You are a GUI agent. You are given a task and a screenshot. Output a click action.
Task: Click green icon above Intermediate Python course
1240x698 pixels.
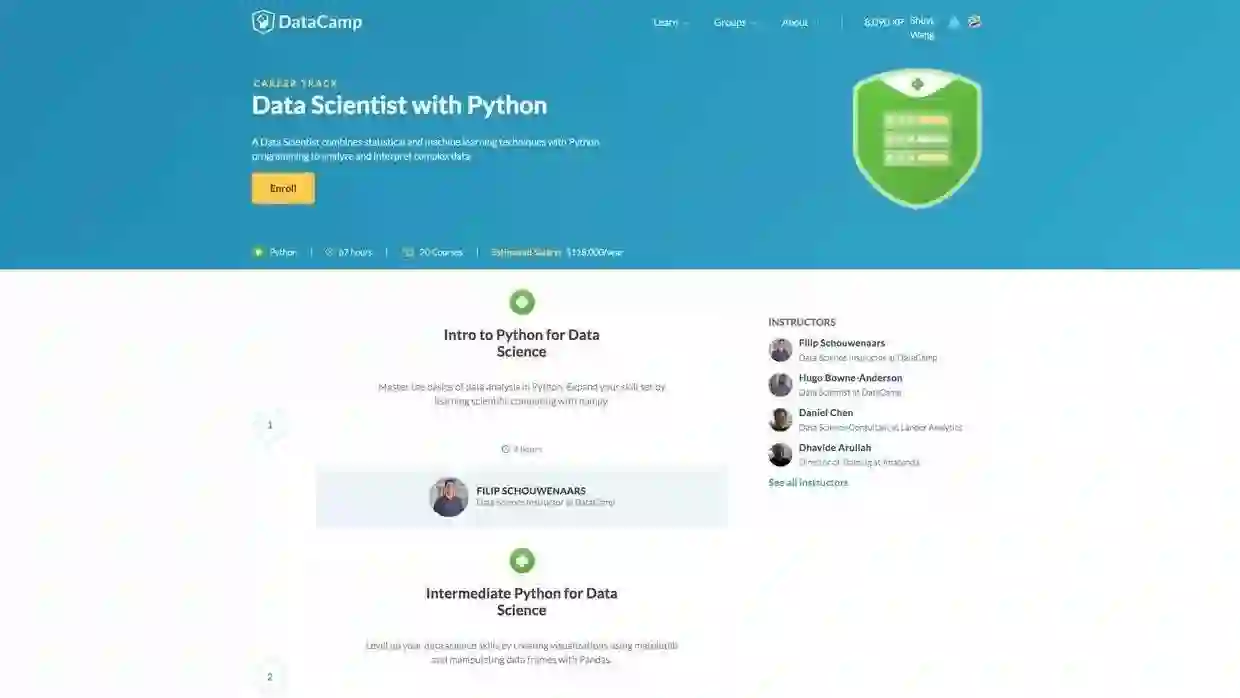click(x=522, y=560)
